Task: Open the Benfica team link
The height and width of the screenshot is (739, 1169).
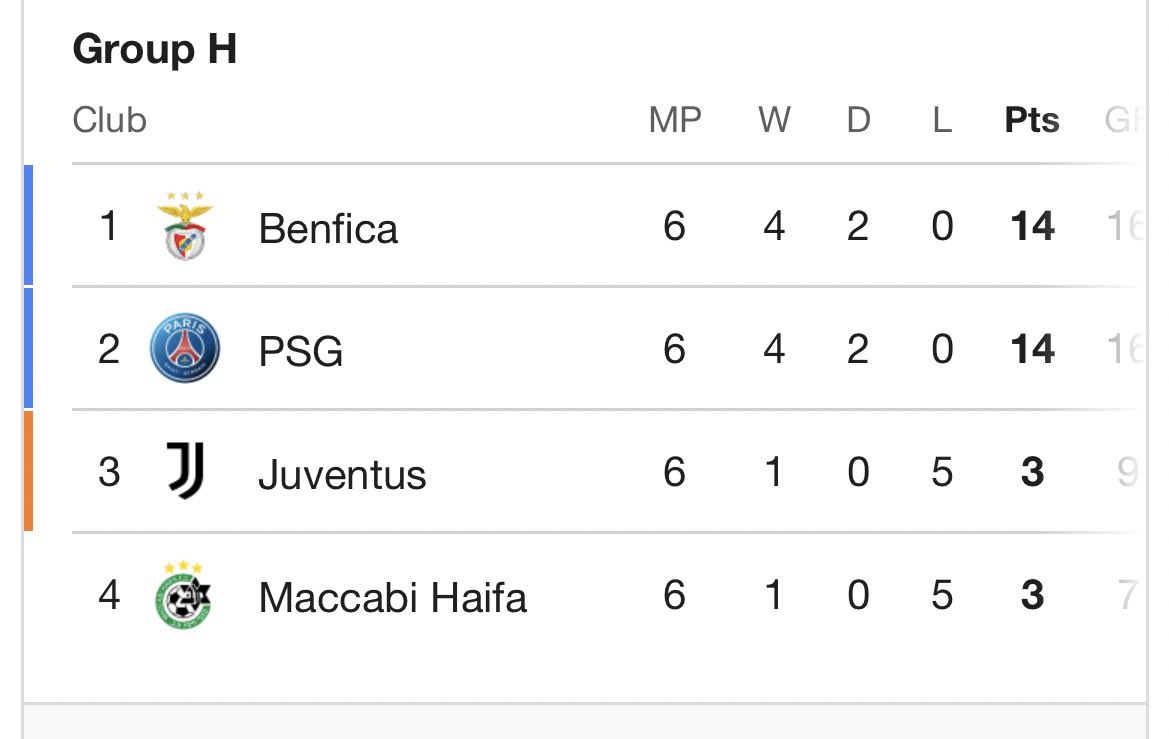Action: (x=328, y=228)
